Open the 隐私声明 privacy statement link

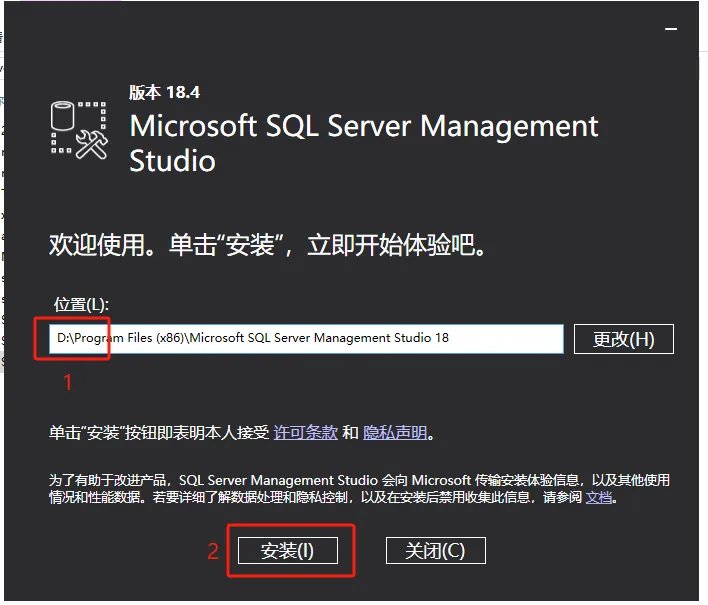tap(395, 433)
